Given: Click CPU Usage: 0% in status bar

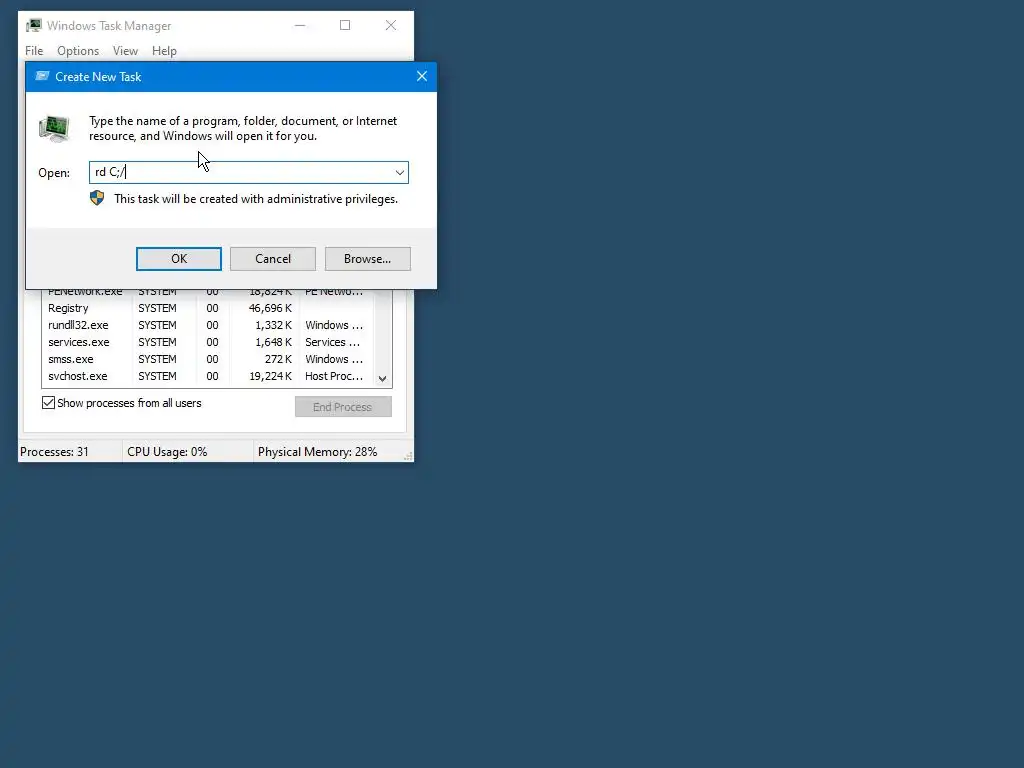Looking at the screenshot, I should [x=167, y=452].
